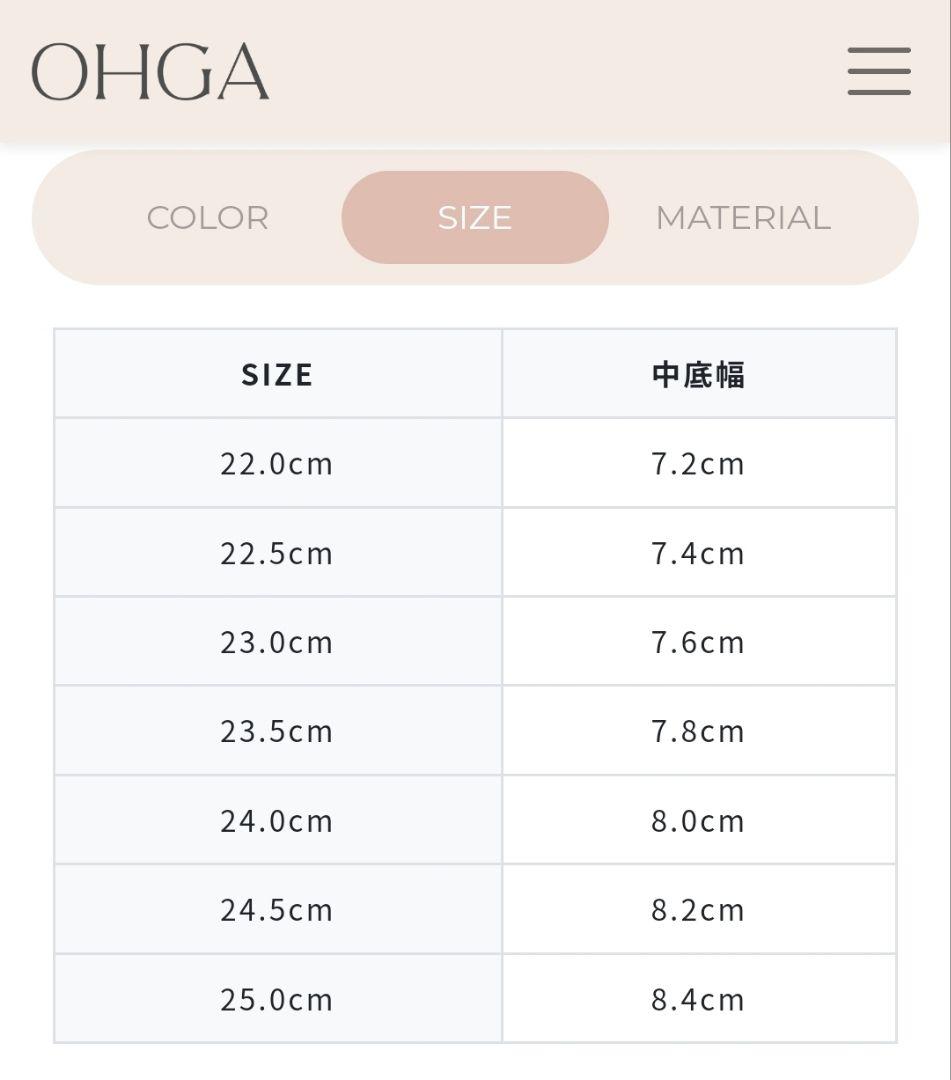Select the 23.5cm size cell
Viewport: 951px width, 1080px height.
coord(278,730)
